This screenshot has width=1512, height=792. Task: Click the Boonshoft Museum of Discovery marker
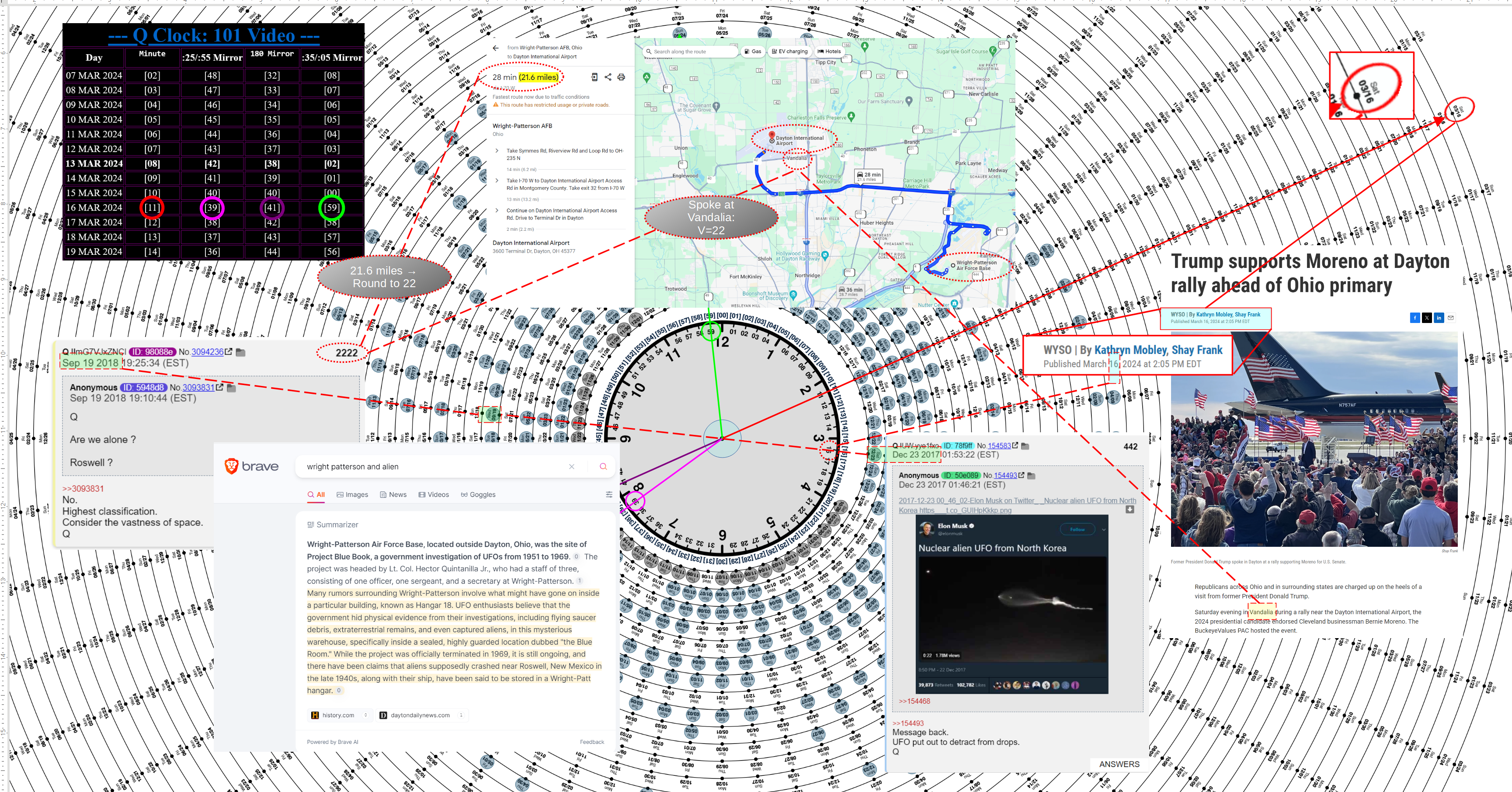click(x=793, y=295)
